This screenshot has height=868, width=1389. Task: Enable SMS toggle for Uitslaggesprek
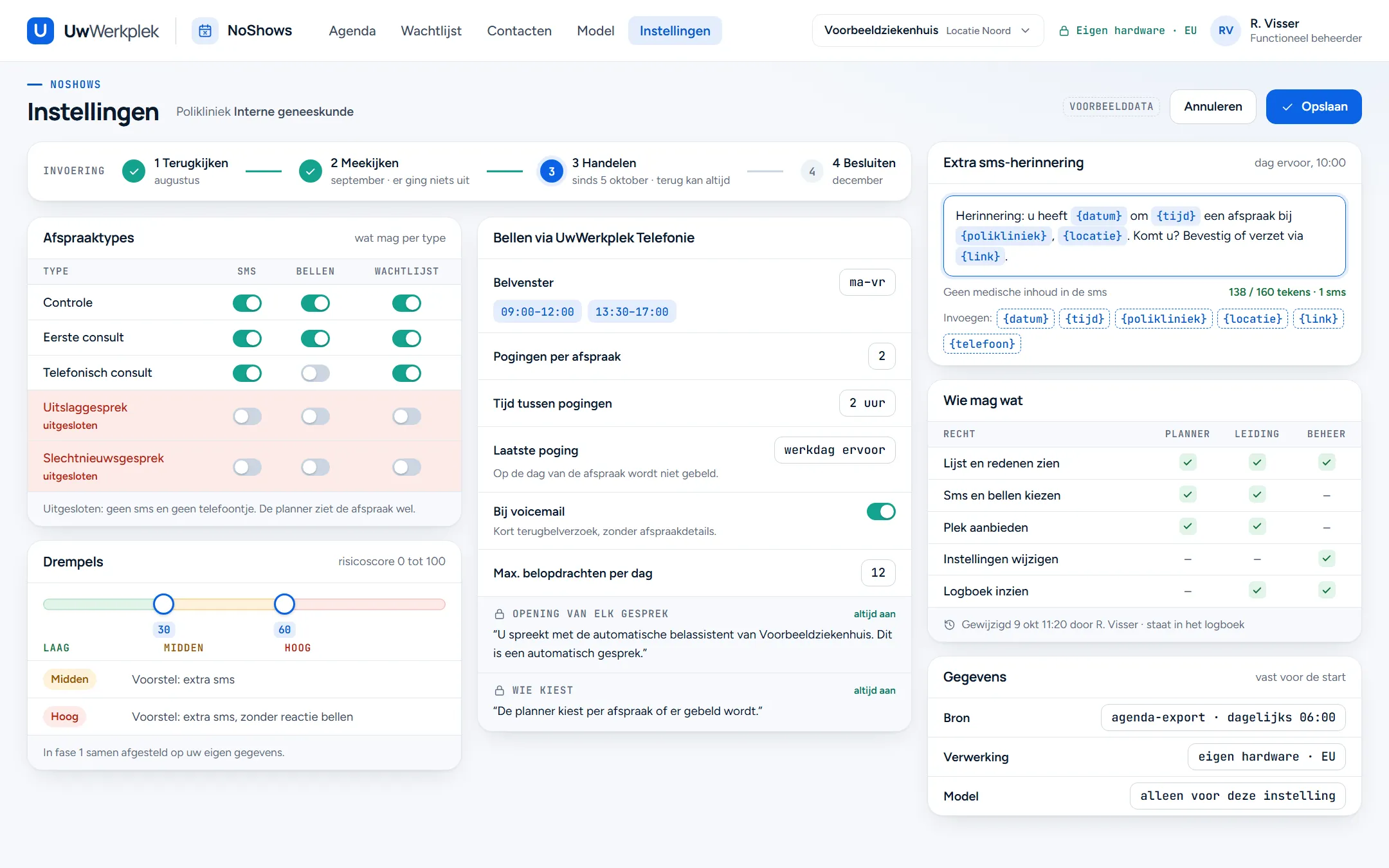[247, 416]
